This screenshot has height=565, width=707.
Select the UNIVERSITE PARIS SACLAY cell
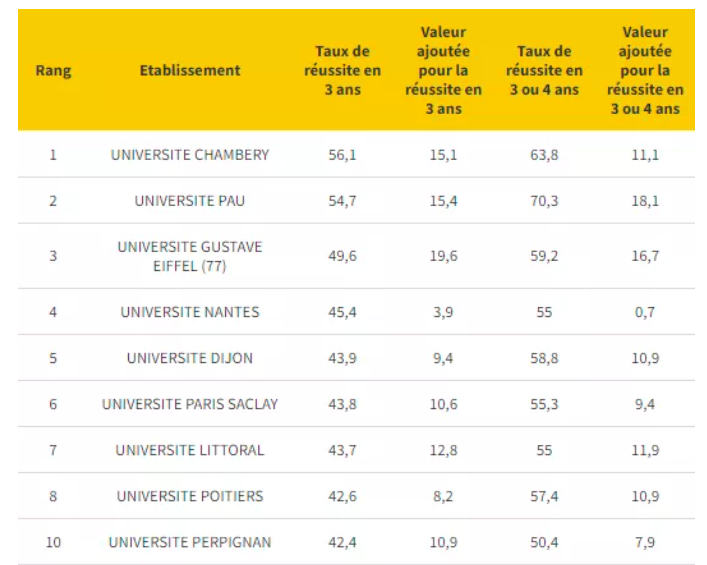(x=190, y=404)
